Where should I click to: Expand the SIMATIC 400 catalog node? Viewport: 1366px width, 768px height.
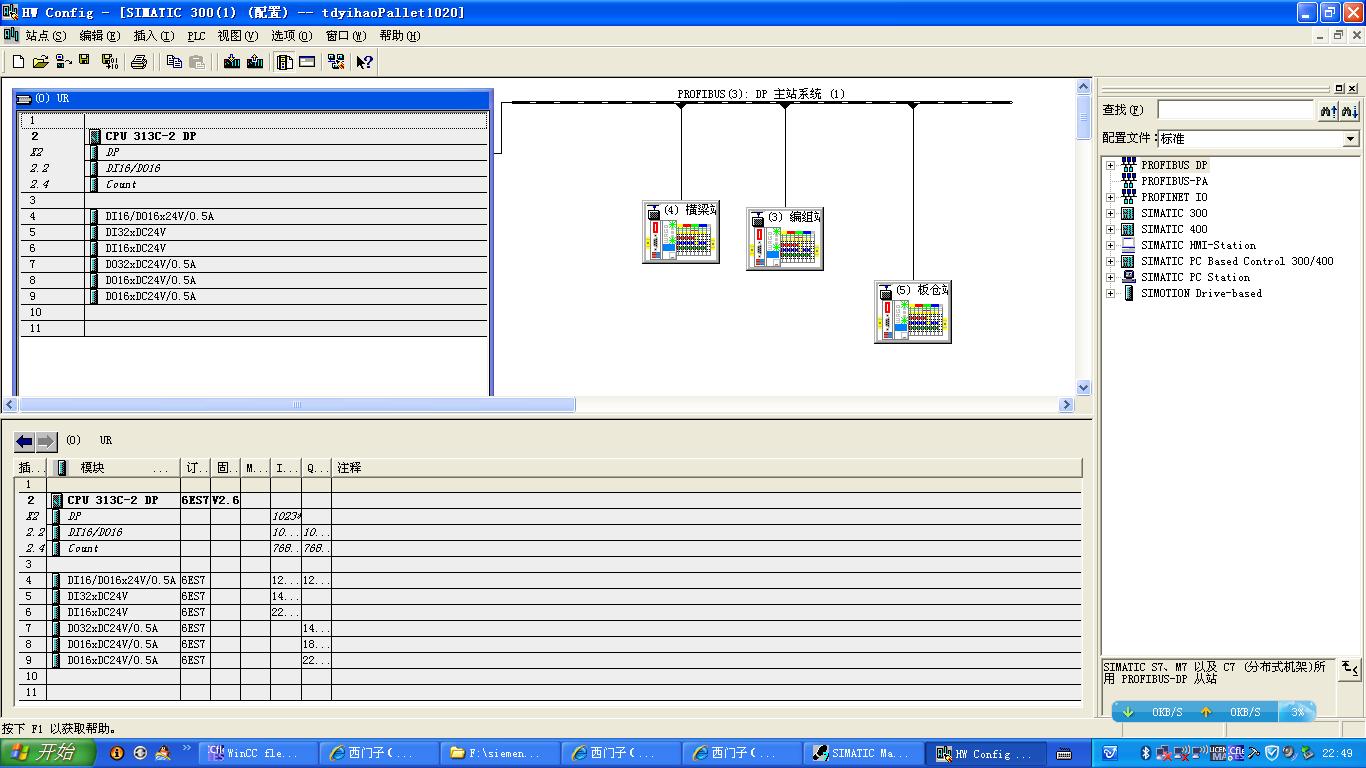tap(1110, 229)
